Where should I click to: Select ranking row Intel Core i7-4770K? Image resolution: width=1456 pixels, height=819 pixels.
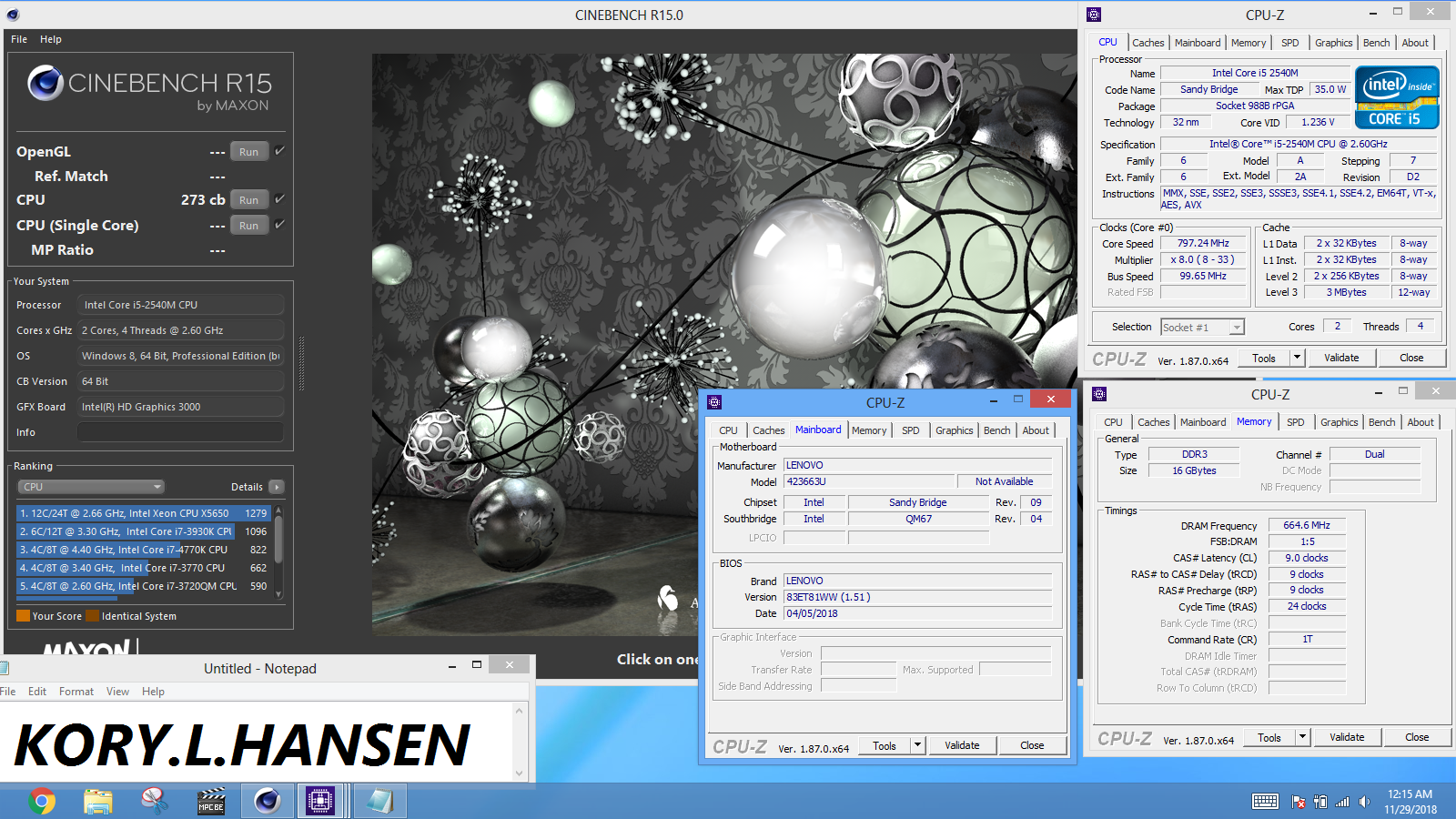tap(144, 550)
